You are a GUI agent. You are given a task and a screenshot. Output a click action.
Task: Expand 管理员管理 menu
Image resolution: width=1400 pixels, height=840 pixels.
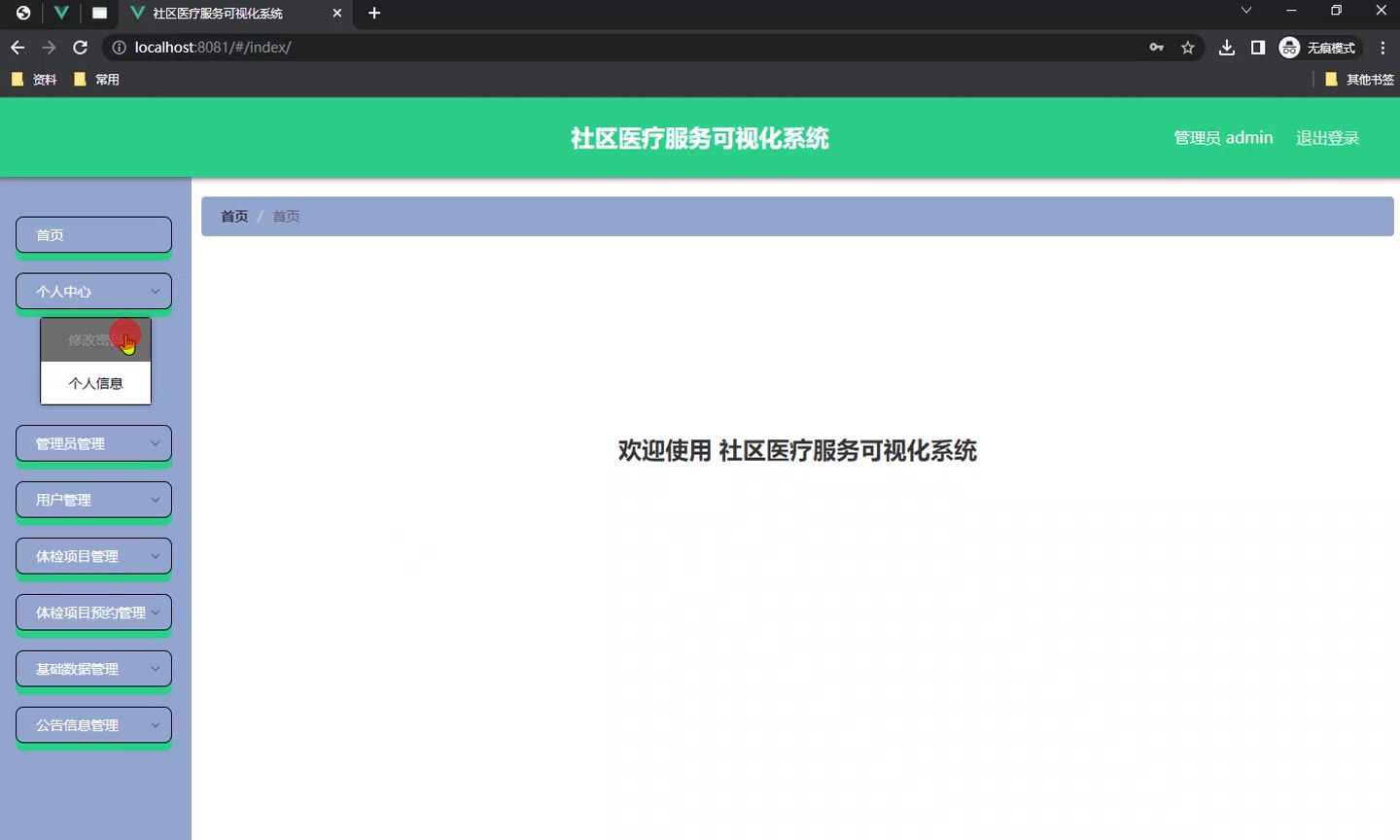(93, 443)
